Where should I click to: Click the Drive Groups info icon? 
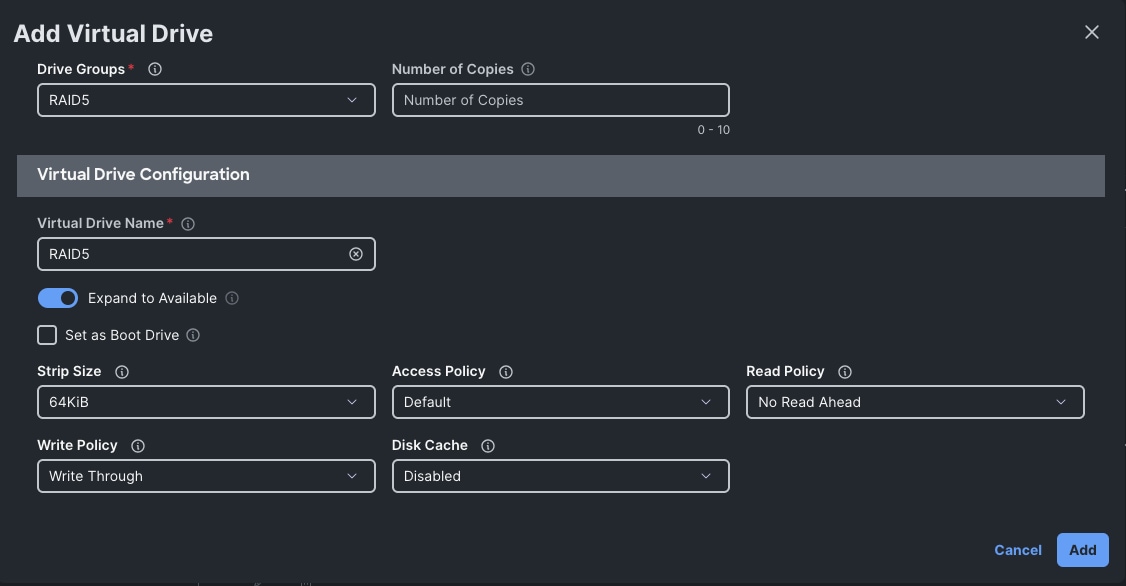[155, 69]
